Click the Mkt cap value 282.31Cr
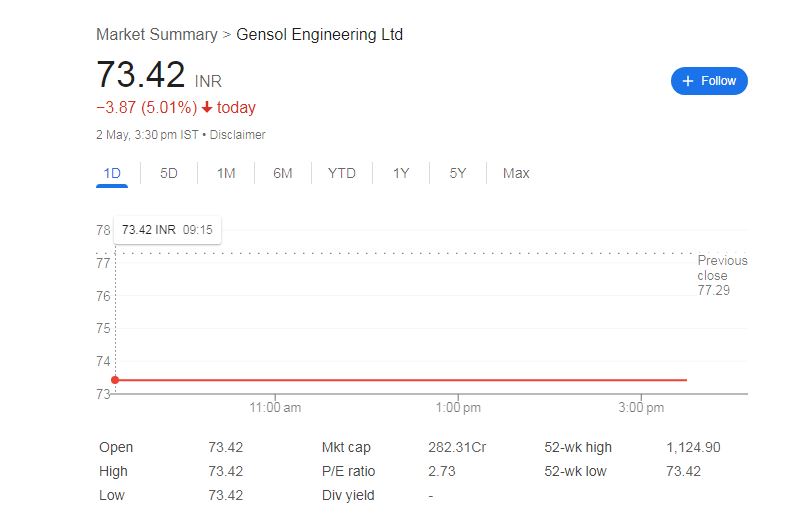 coord(457,447)
